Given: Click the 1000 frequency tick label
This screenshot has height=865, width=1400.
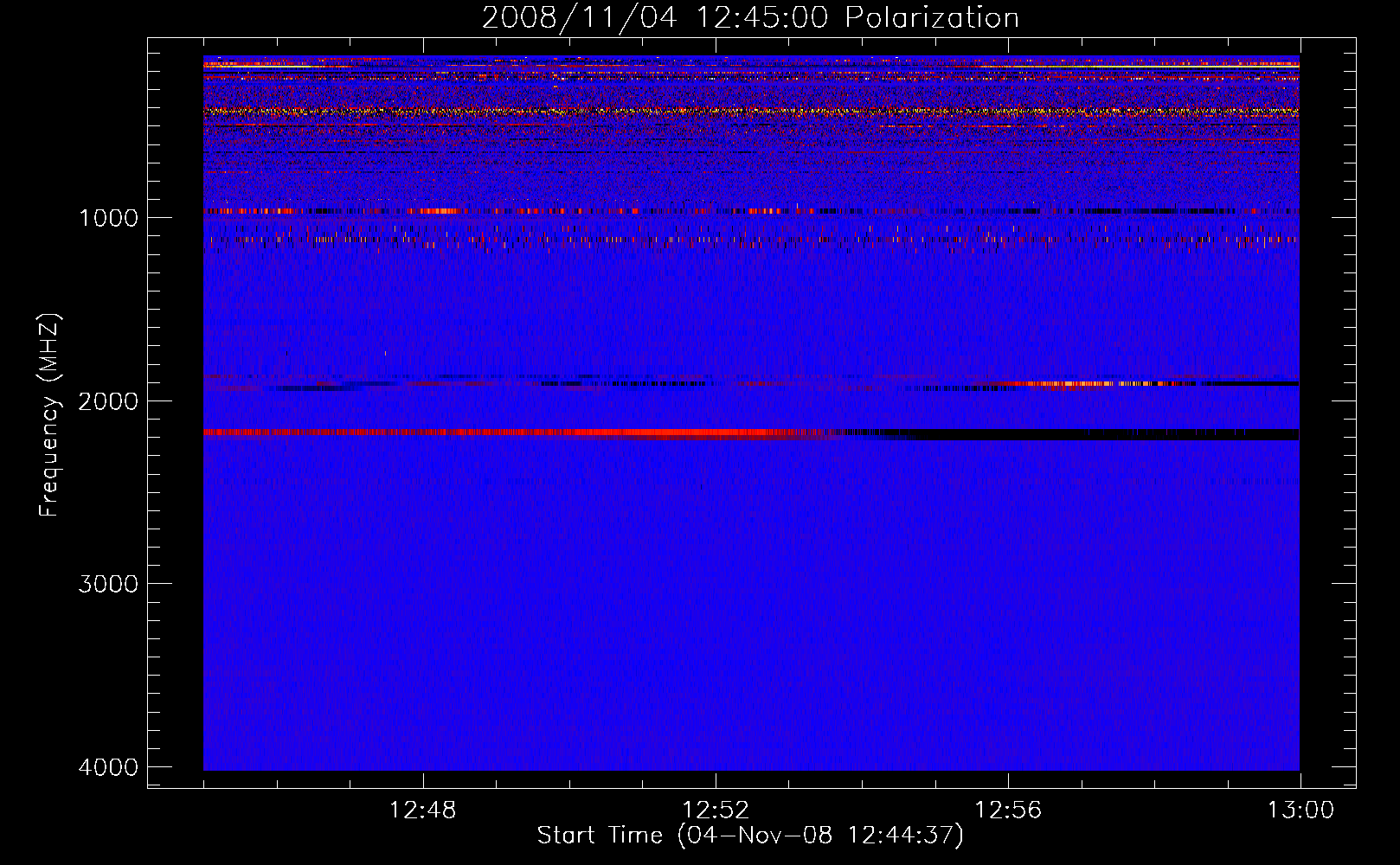Looking at the screenshot, I should click(x=108, y=217).
